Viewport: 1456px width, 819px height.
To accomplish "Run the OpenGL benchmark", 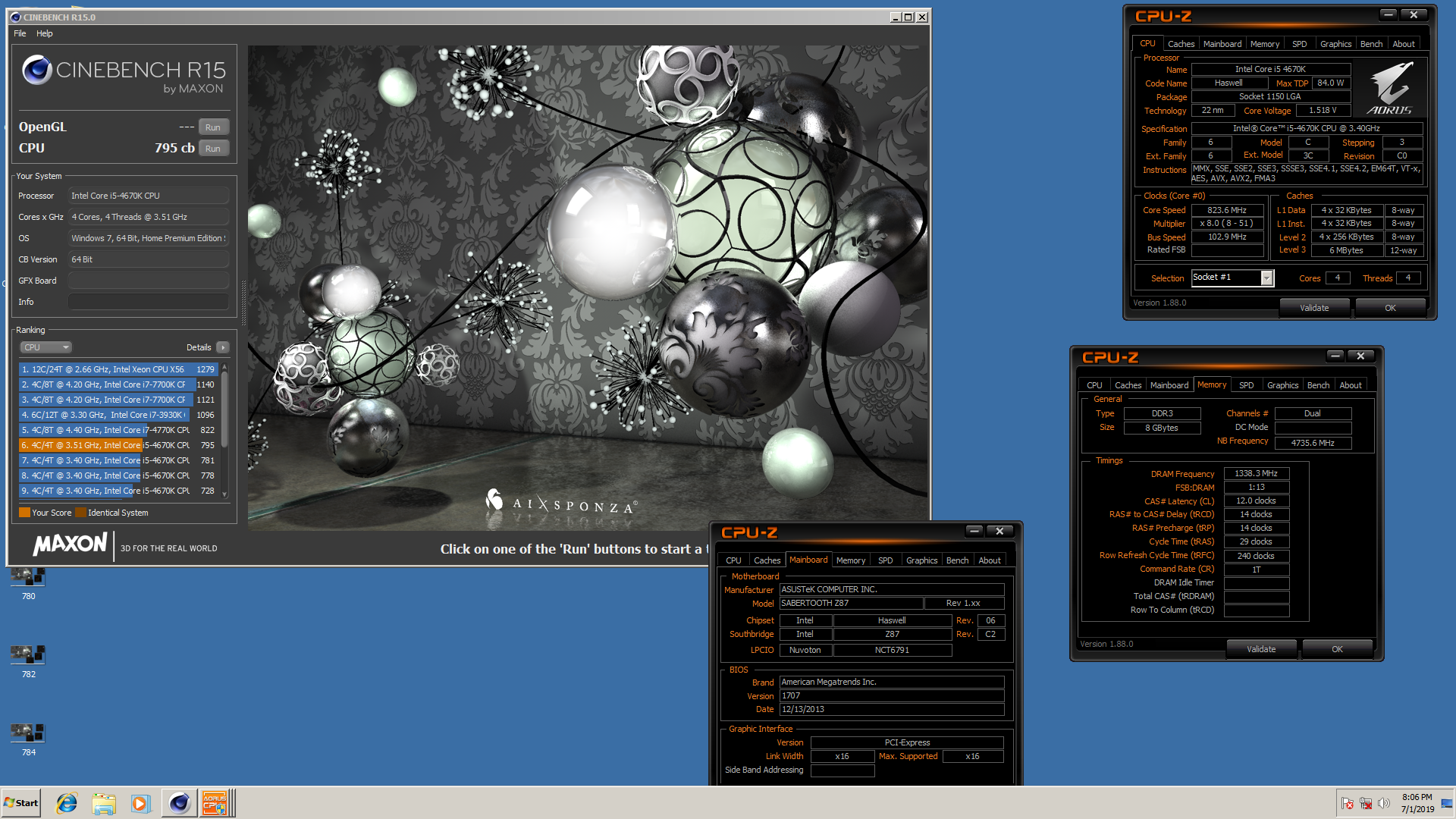I will point(213,127).
